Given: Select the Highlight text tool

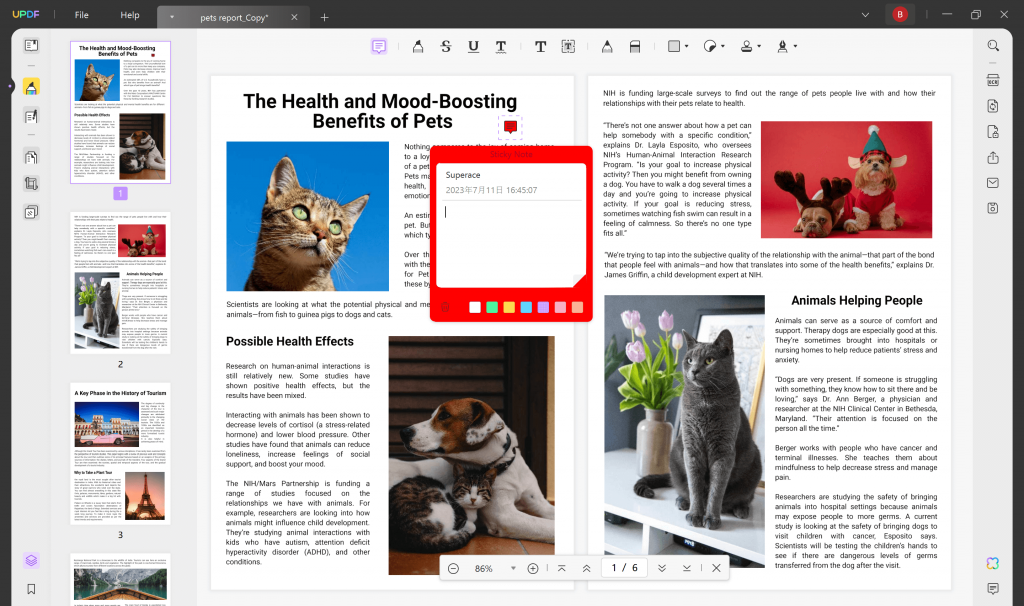Looking at the screenshot, I should 418,46.
